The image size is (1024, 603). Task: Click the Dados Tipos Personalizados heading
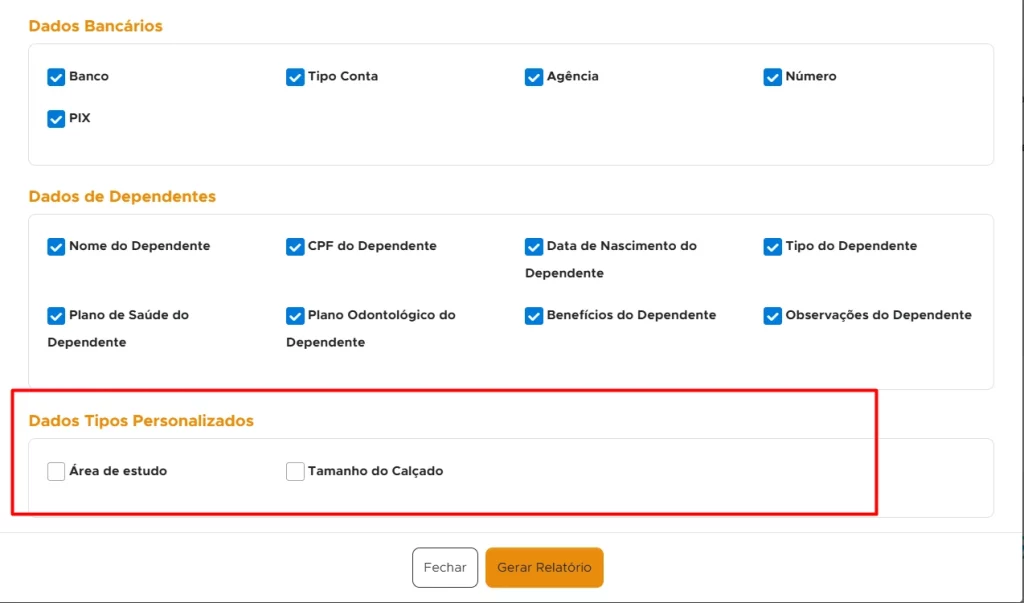coord(141,421)
